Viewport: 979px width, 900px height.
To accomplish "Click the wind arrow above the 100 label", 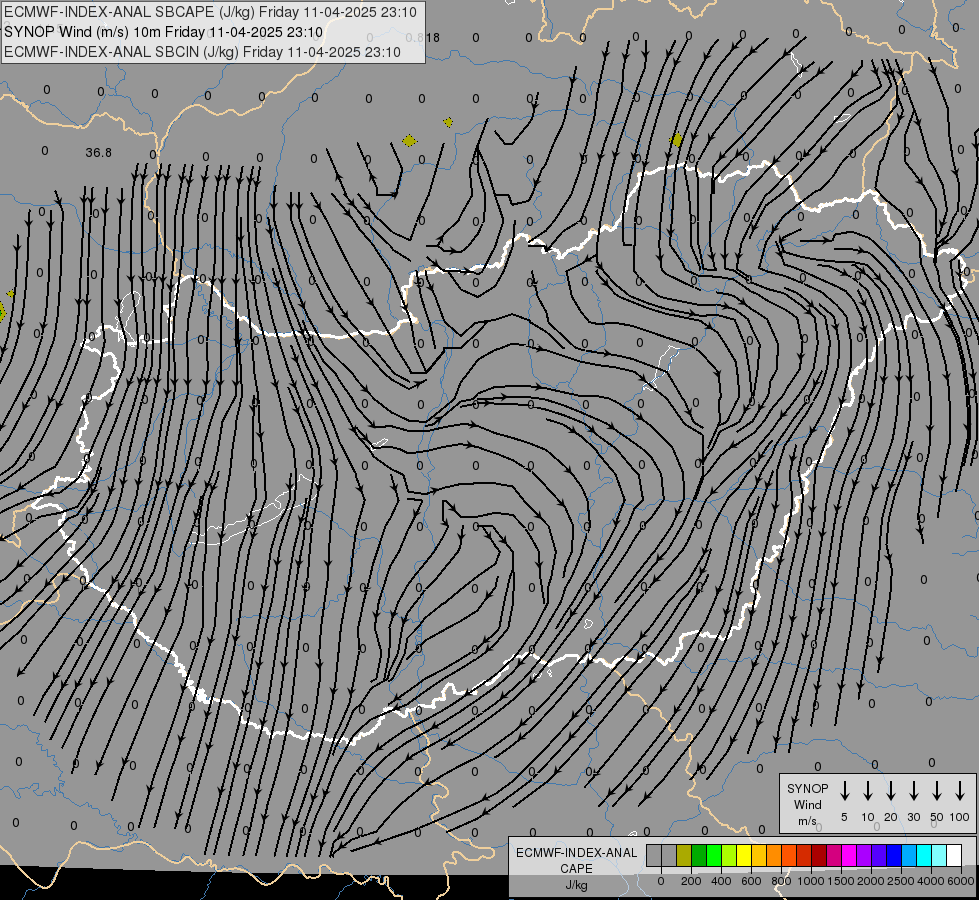I will click(960, 791).
